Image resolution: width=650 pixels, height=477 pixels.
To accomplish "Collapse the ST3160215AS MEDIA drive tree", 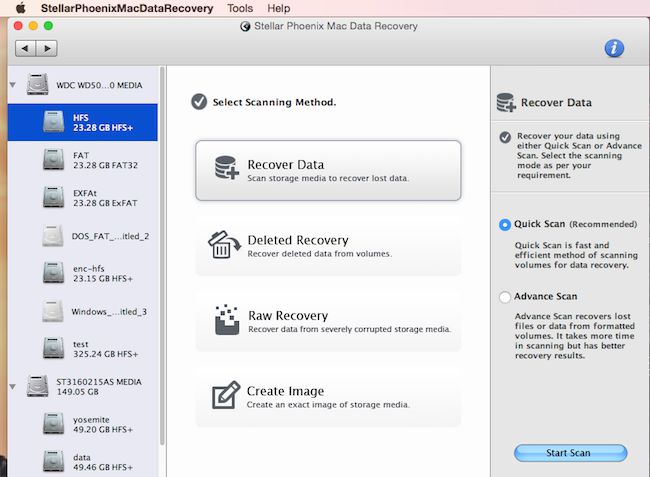I will click(x=13, y=386).
